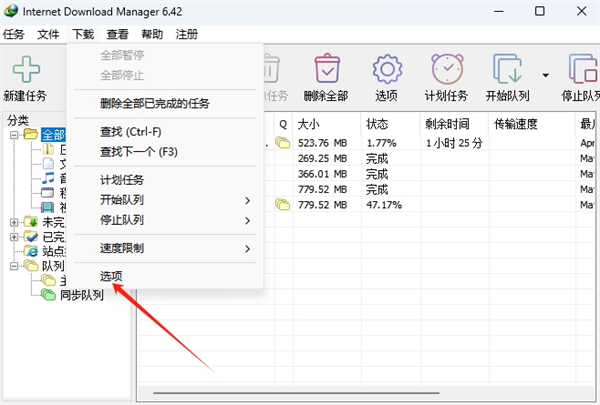Collapse the 队列 tree node
The image size is (600, 405).
[14, 266]
